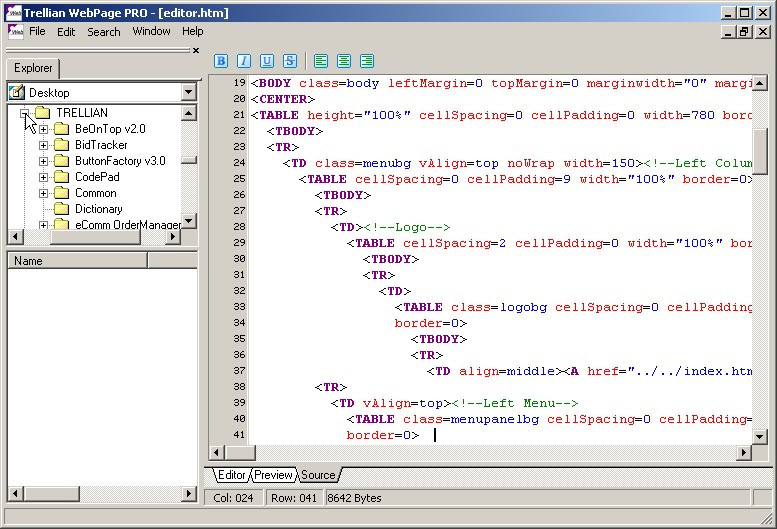The width and height of the screenshot is (777, 529).
Task: Click line number 19 in the gutter
Action: pyautogui.click(x=239, y=83)
